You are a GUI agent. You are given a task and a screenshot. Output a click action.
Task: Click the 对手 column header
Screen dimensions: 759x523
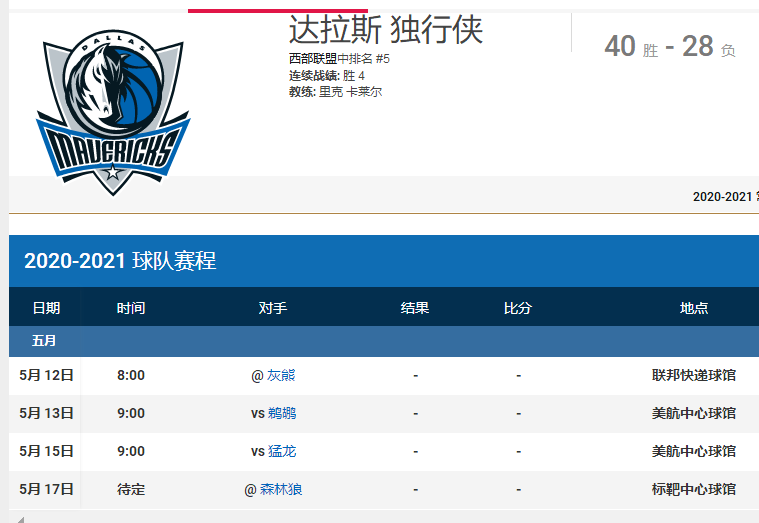(273, 308)
